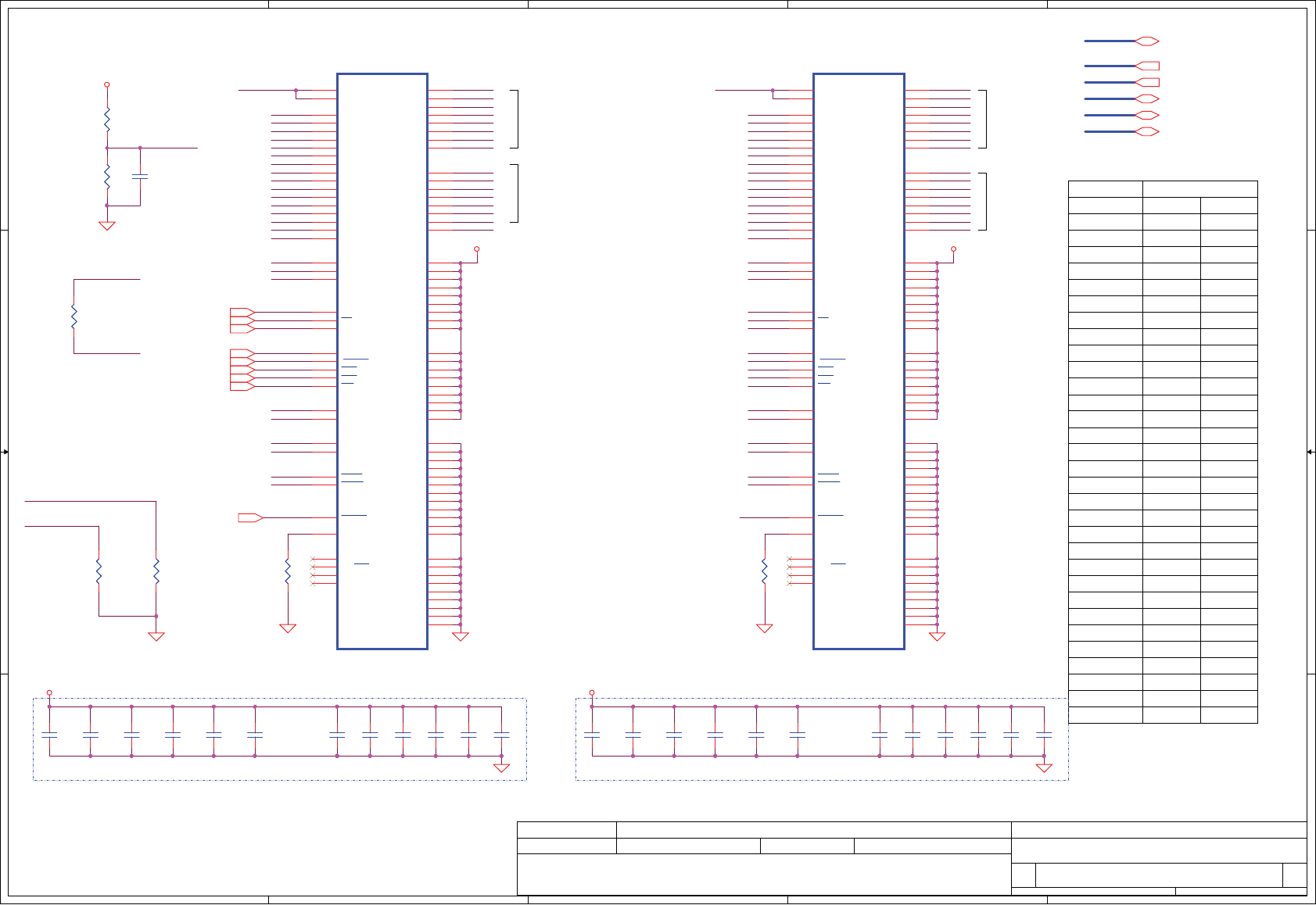The width and height of the screenshot is (1316, 905).
Task: Click the title block at sheet bottom
Action: (912, 858)
